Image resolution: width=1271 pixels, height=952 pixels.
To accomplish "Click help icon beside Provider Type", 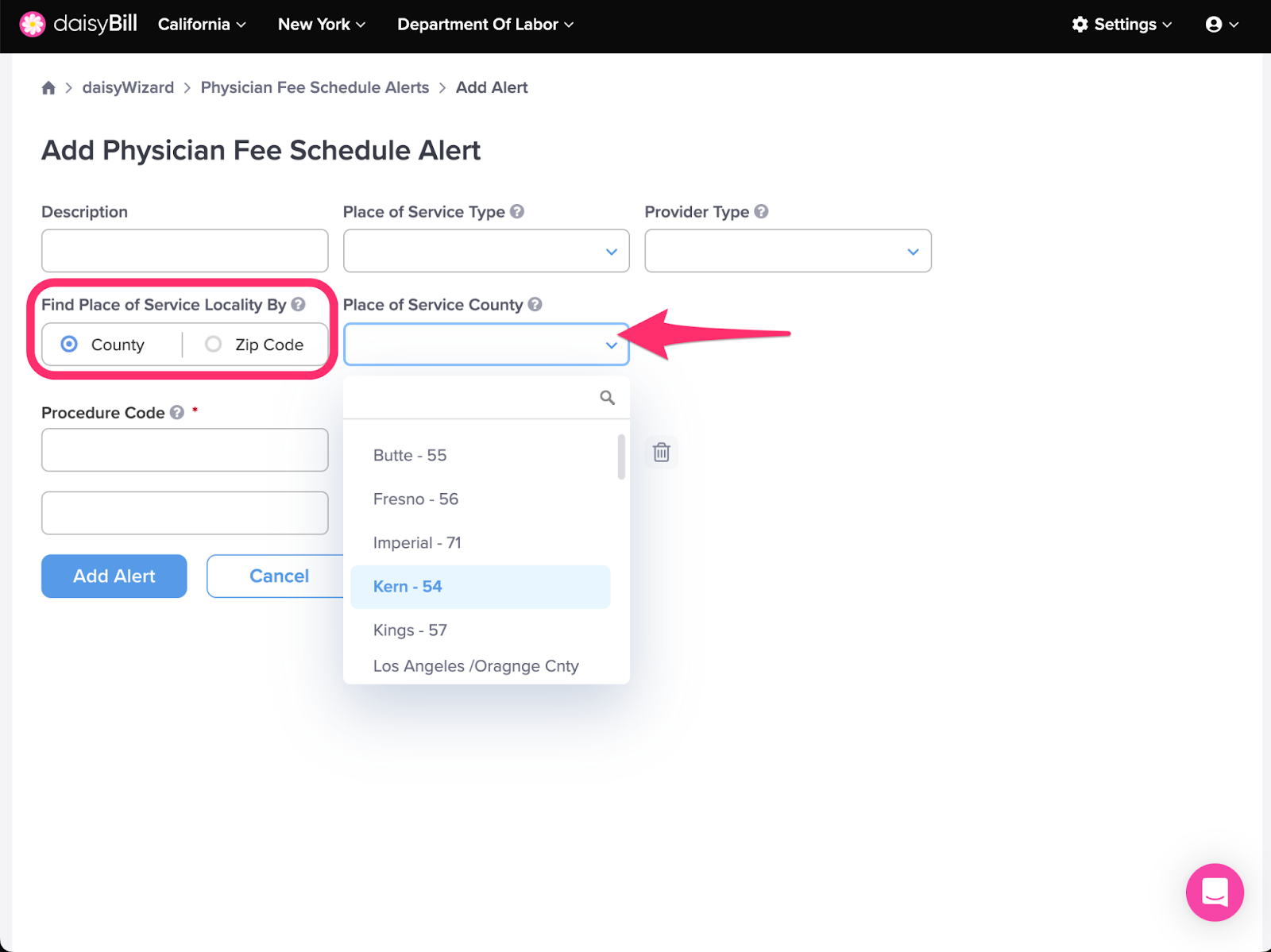I will (761, 211).
